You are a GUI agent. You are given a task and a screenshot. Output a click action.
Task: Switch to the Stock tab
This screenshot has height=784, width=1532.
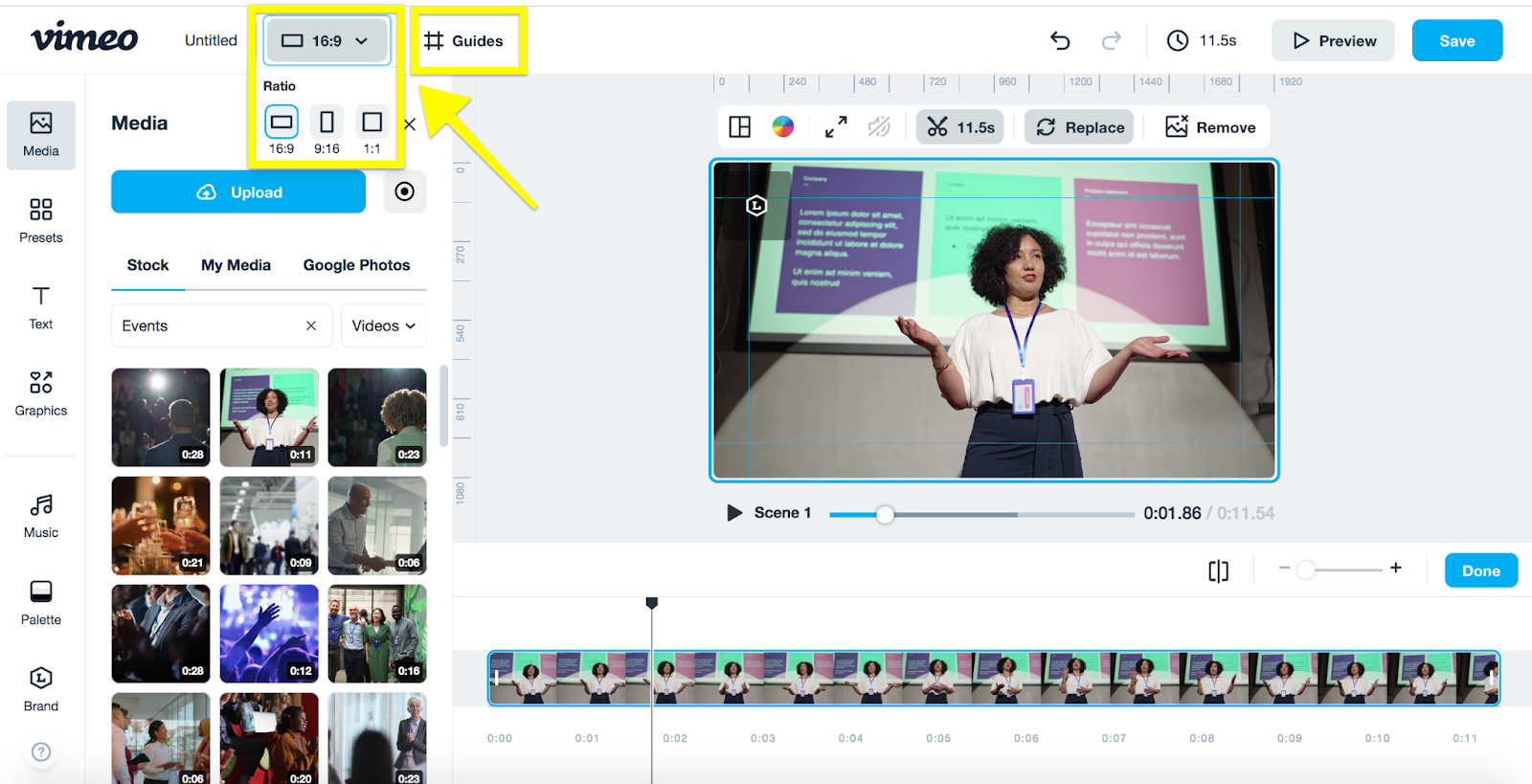(x=147, y=265)
